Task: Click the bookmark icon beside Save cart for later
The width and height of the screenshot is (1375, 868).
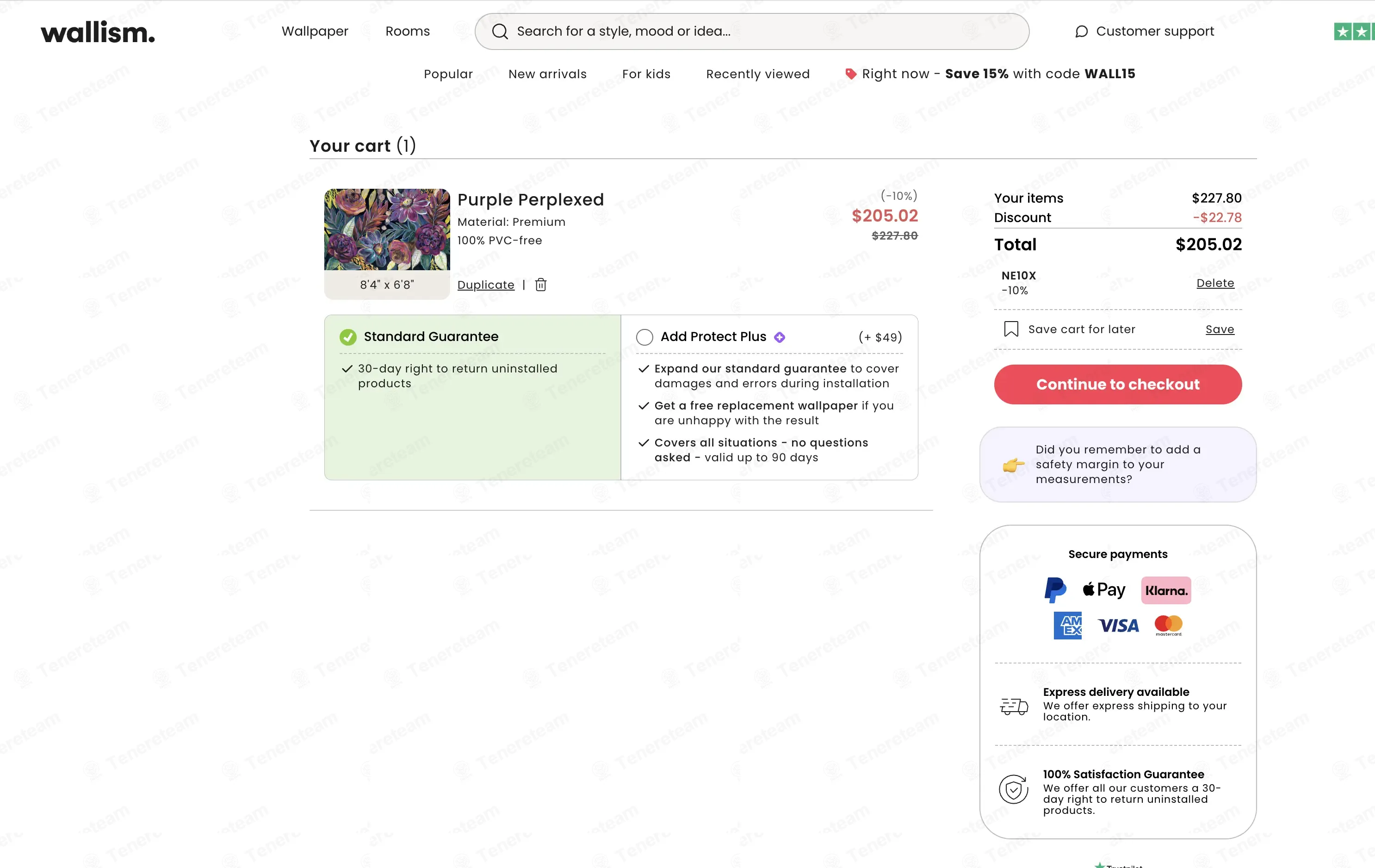Action: tap(1011, 329)
